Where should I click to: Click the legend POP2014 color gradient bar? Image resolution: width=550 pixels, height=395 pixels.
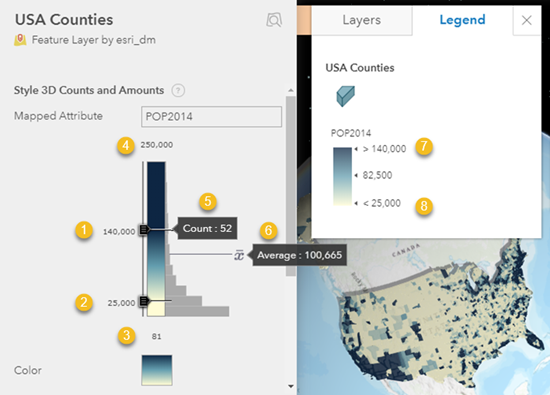342,176
